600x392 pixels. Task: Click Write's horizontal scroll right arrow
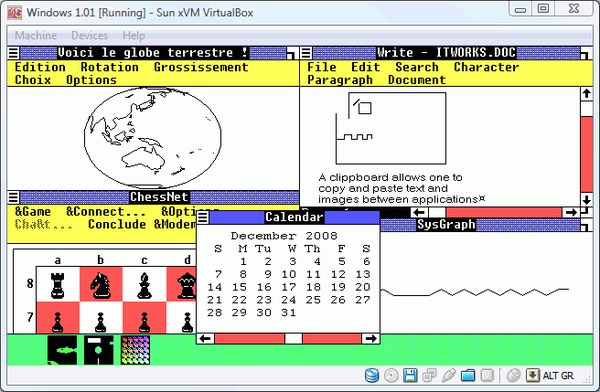coord(571,212)
